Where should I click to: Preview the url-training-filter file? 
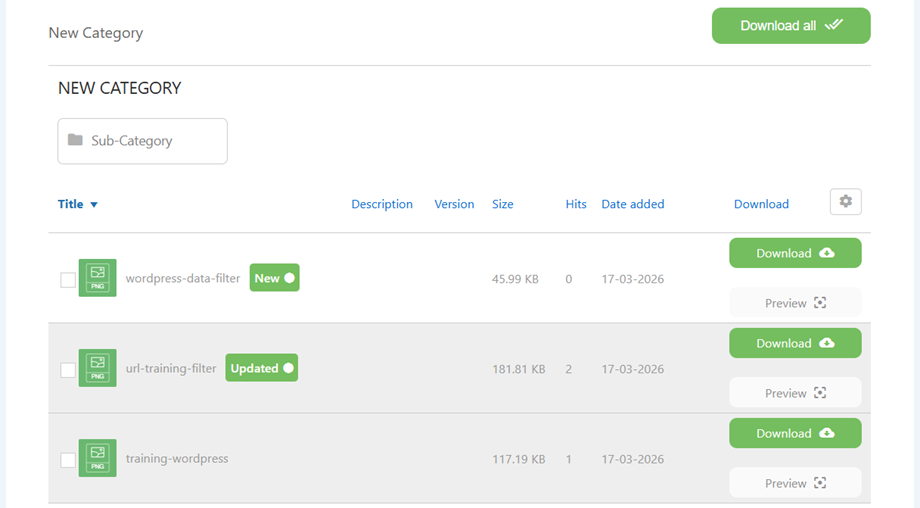[x=795, y=393]
